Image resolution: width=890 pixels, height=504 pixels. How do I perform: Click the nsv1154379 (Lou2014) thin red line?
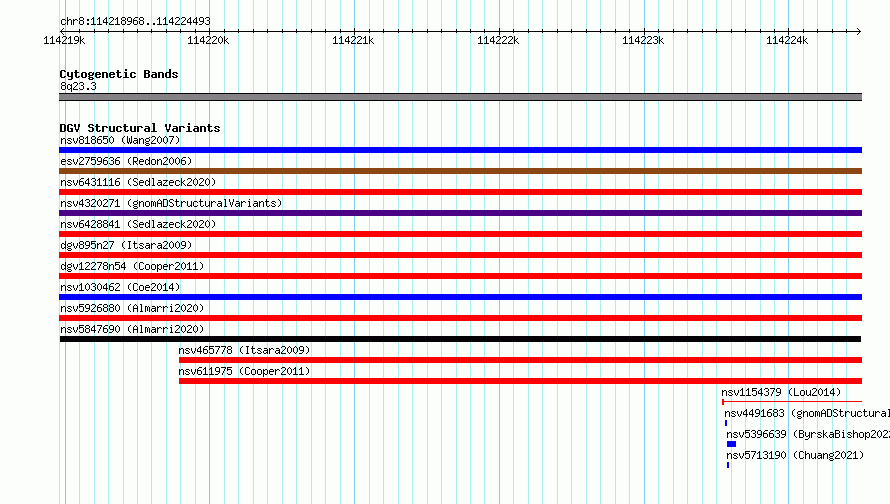792,402
